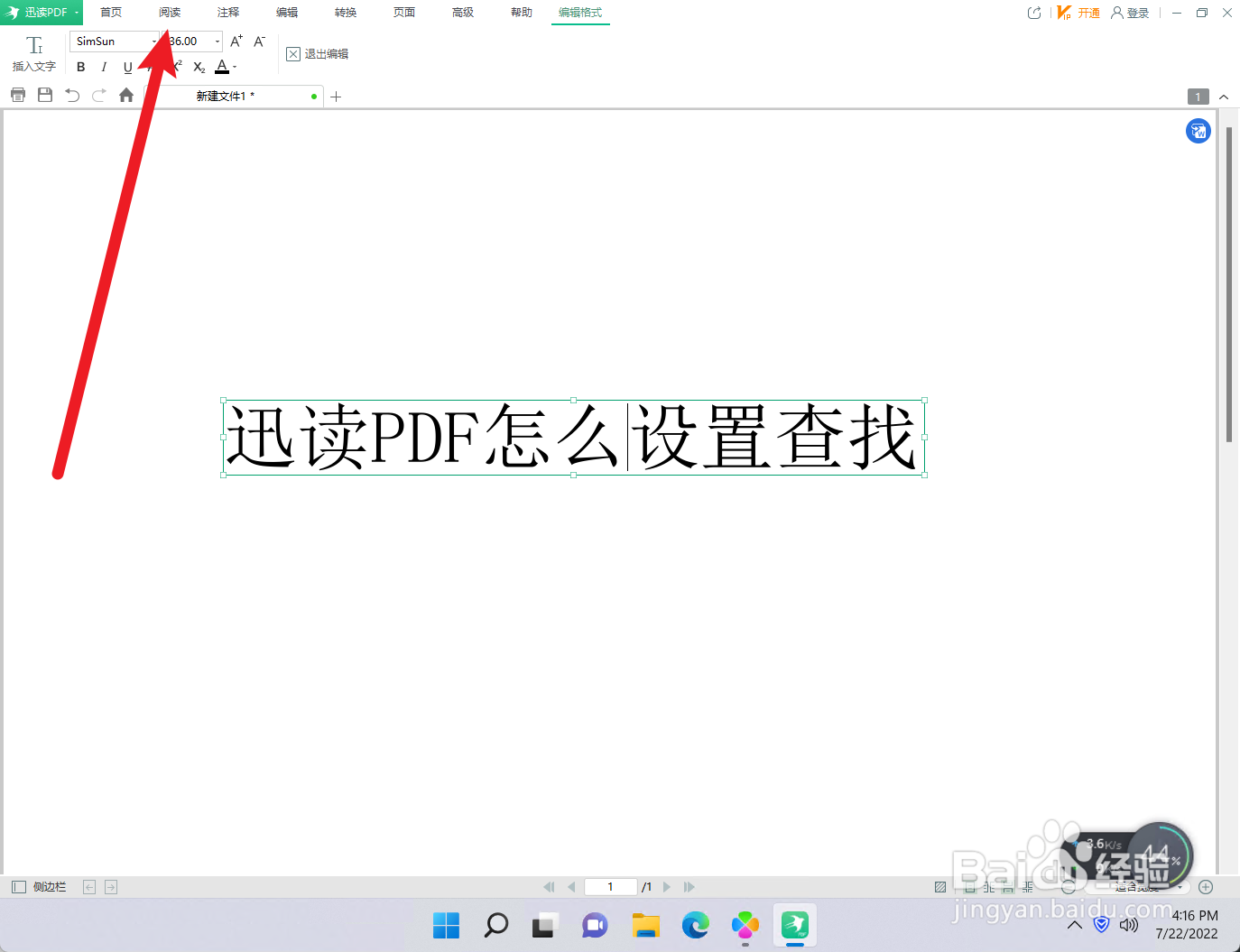Image resolution: width=1240 pixels, height=952 pixels.
Task: Click 登录 login link
Action: coord(1130,13)
